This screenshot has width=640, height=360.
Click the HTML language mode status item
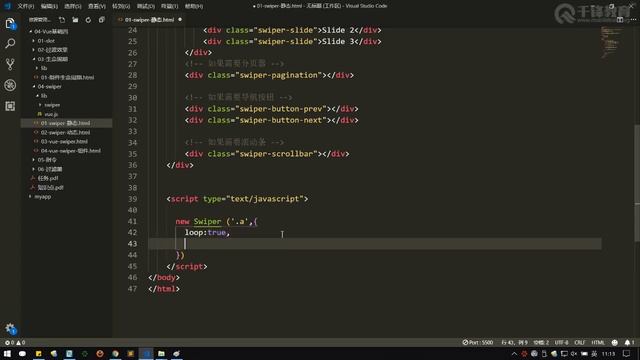tap(598, 342)
